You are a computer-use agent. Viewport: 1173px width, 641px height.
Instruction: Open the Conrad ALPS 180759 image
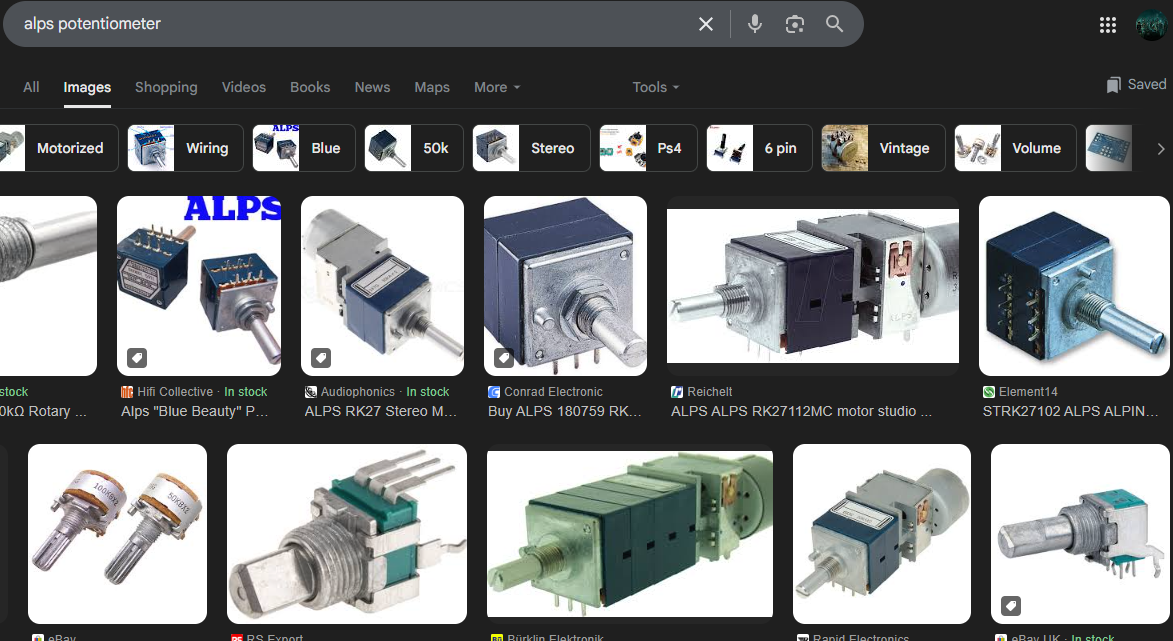pyautogui.click(x=566, y=286)
